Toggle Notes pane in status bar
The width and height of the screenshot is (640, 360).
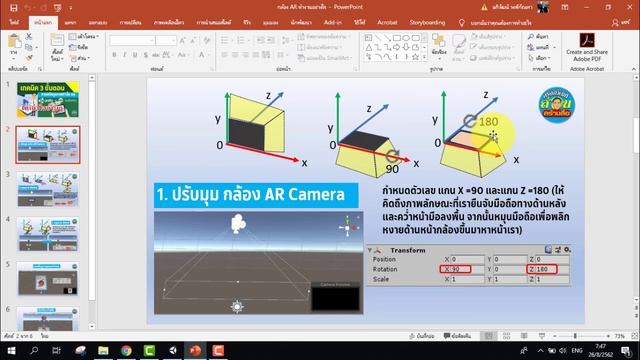(422, 336)
